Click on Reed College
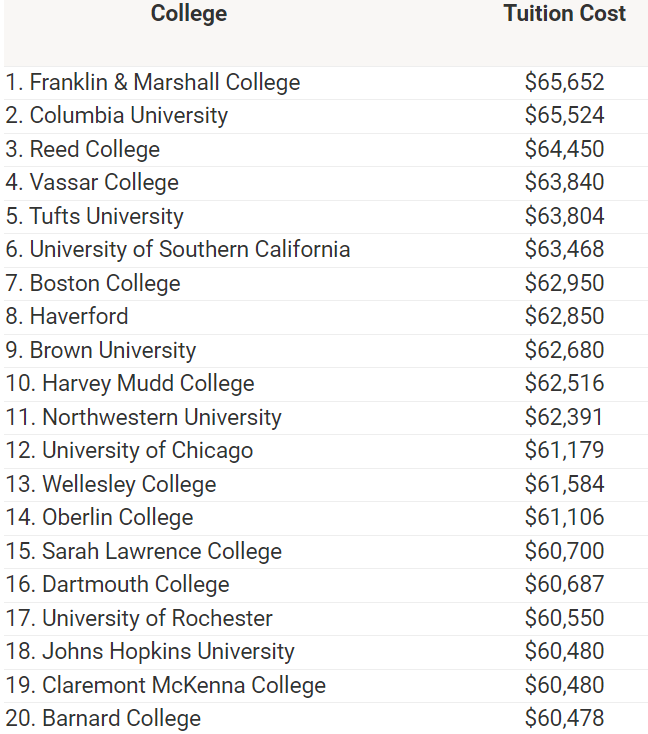This screenshot has width=648, height=734. pyautogui.click(x=83, y=149)
